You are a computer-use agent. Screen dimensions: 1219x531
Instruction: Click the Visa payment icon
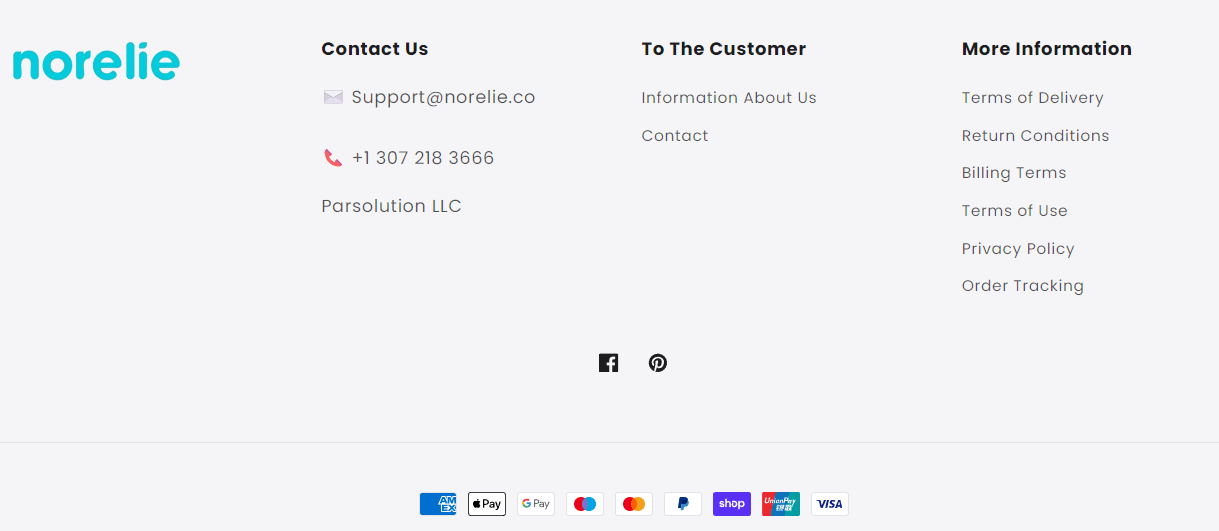[830, 504]
